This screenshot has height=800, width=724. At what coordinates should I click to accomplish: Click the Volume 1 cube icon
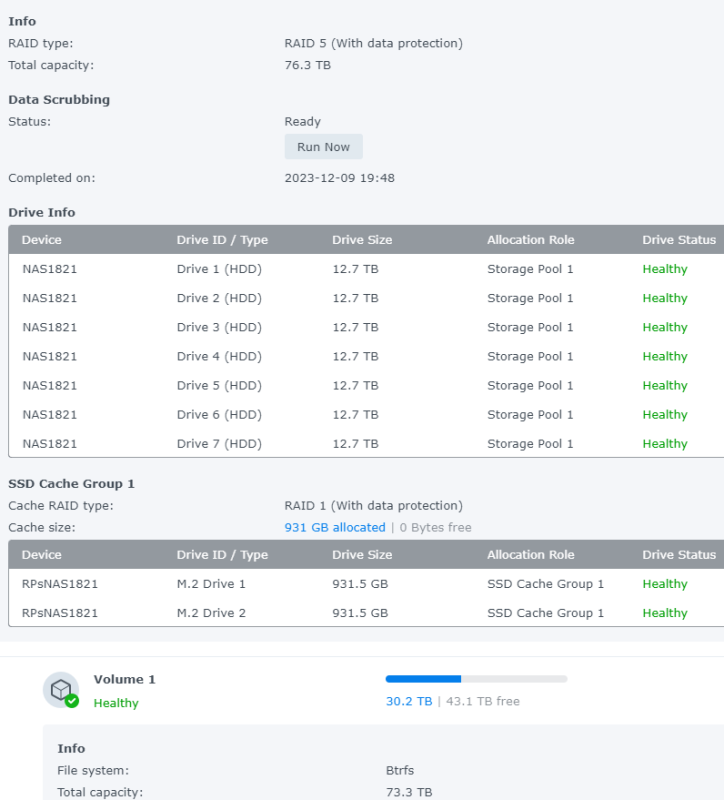pyautogui.click(x=61, y=690)
